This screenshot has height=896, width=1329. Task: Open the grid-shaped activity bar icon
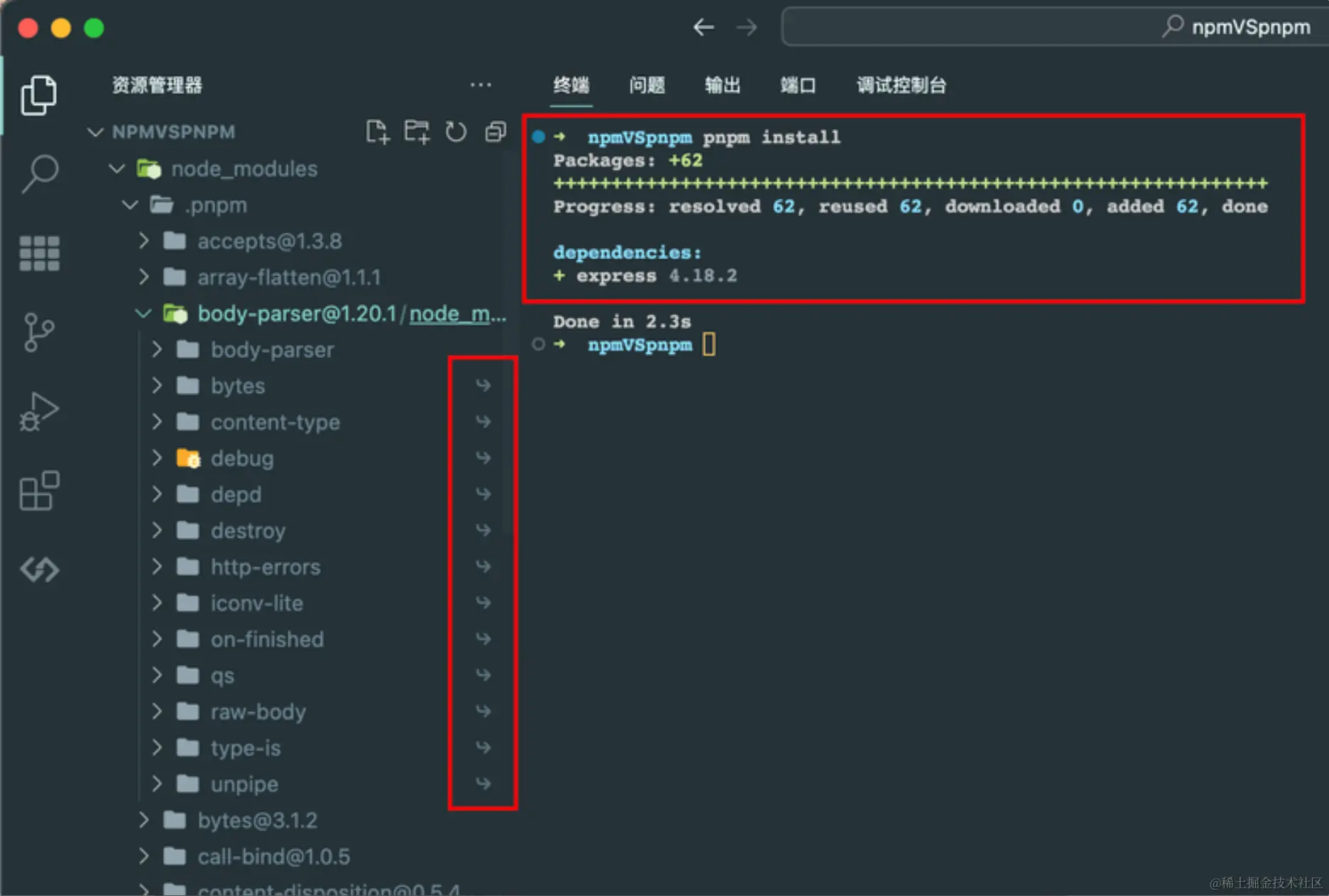(39, 253)
